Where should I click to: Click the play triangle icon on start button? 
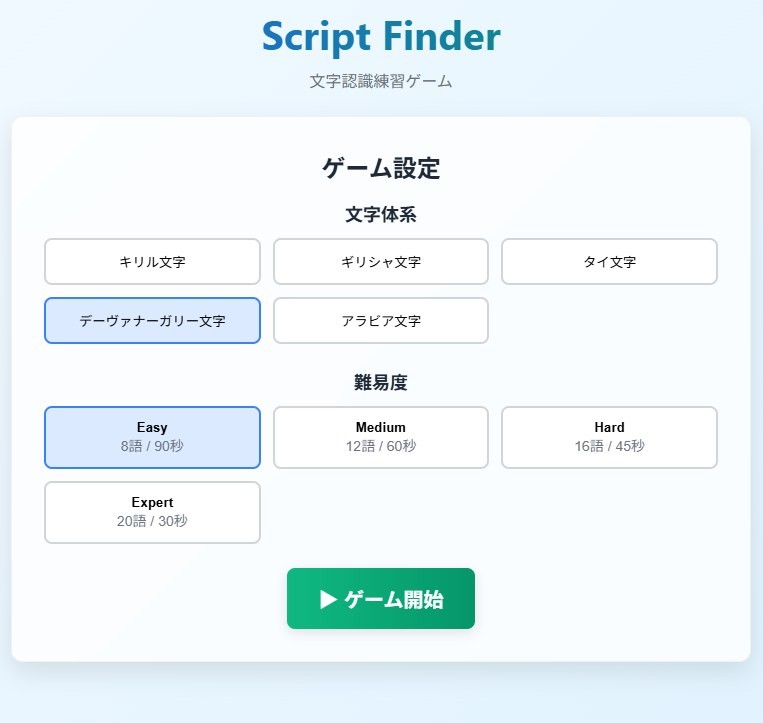click(328, 599)
